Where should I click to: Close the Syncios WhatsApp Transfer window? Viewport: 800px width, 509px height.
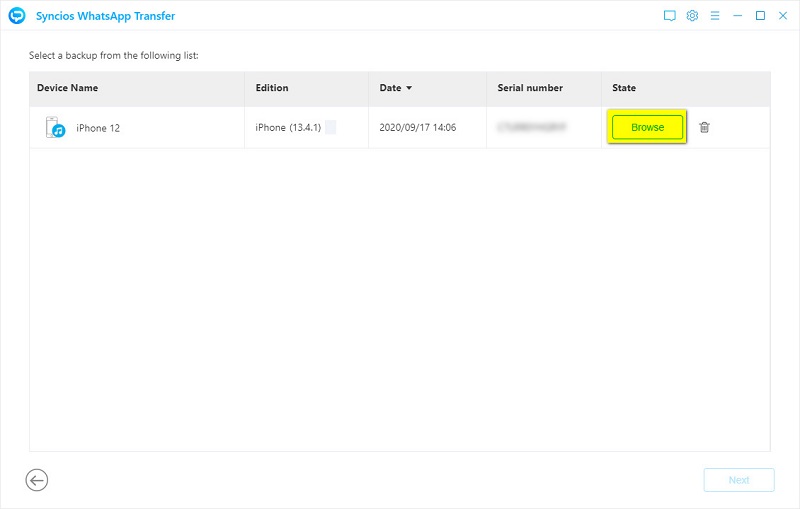coord(783,16)
